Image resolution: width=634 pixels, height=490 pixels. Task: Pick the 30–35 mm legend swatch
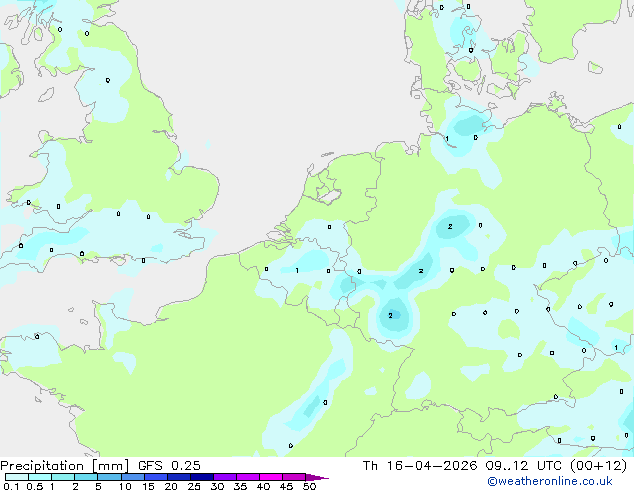coord(224,477)
